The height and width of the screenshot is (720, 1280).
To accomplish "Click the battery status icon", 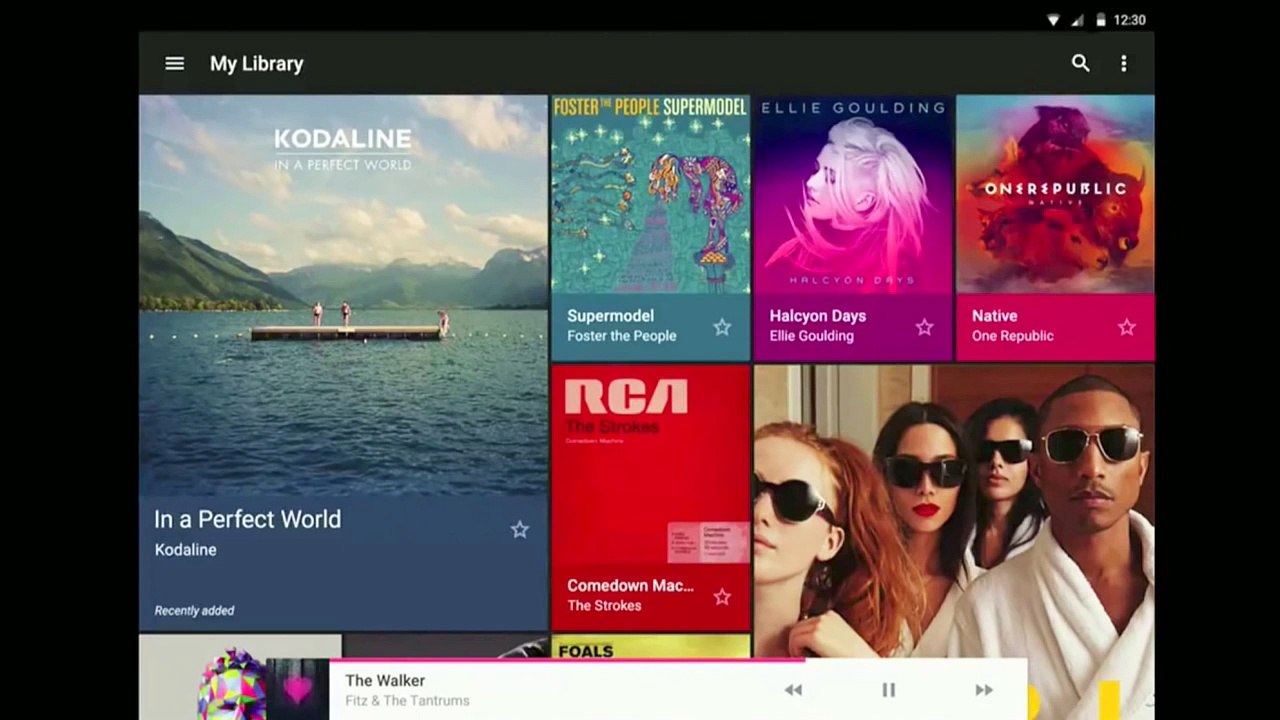I will [1101, 20].
